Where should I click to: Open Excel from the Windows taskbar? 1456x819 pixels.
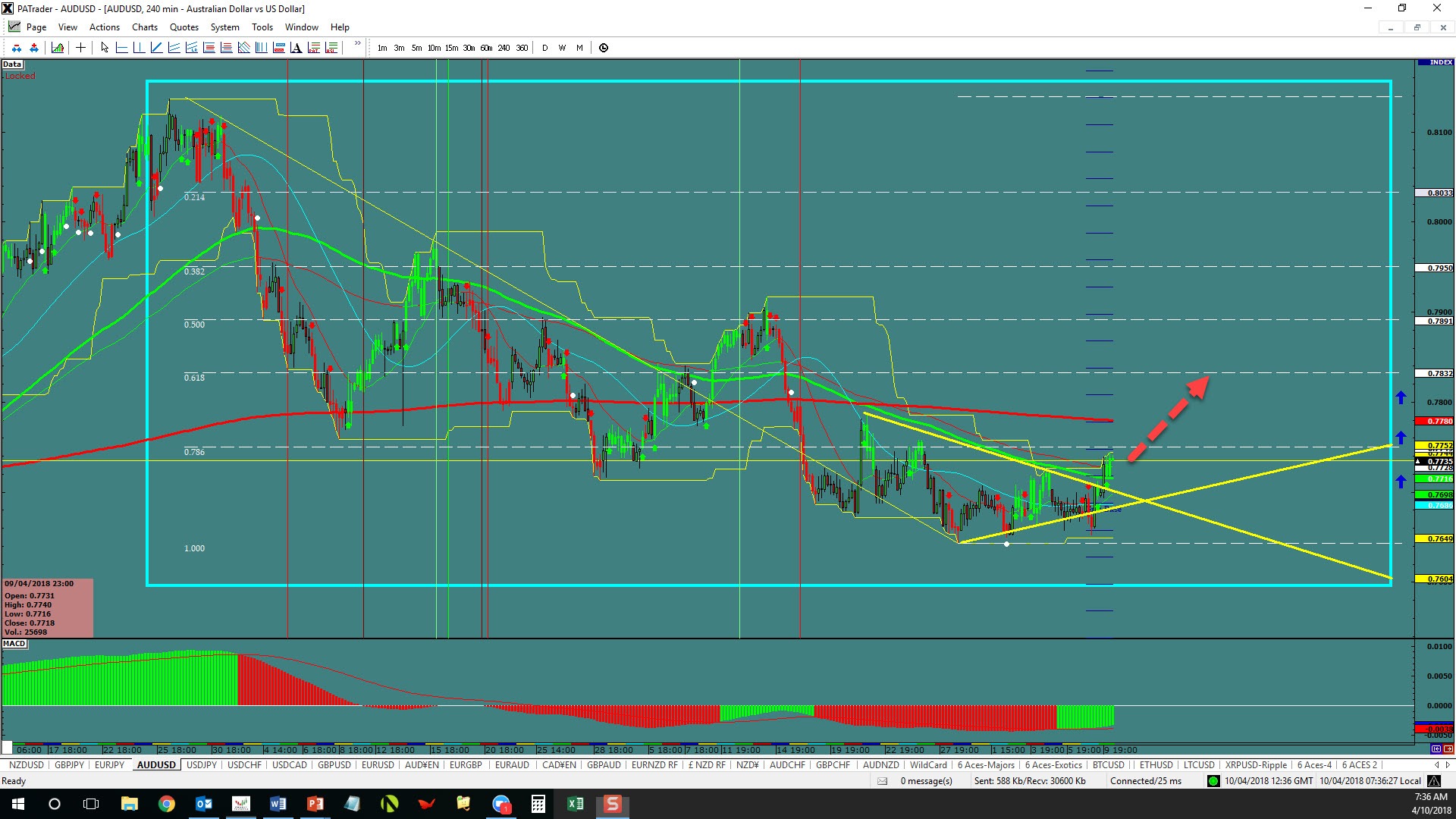point(575,804)
